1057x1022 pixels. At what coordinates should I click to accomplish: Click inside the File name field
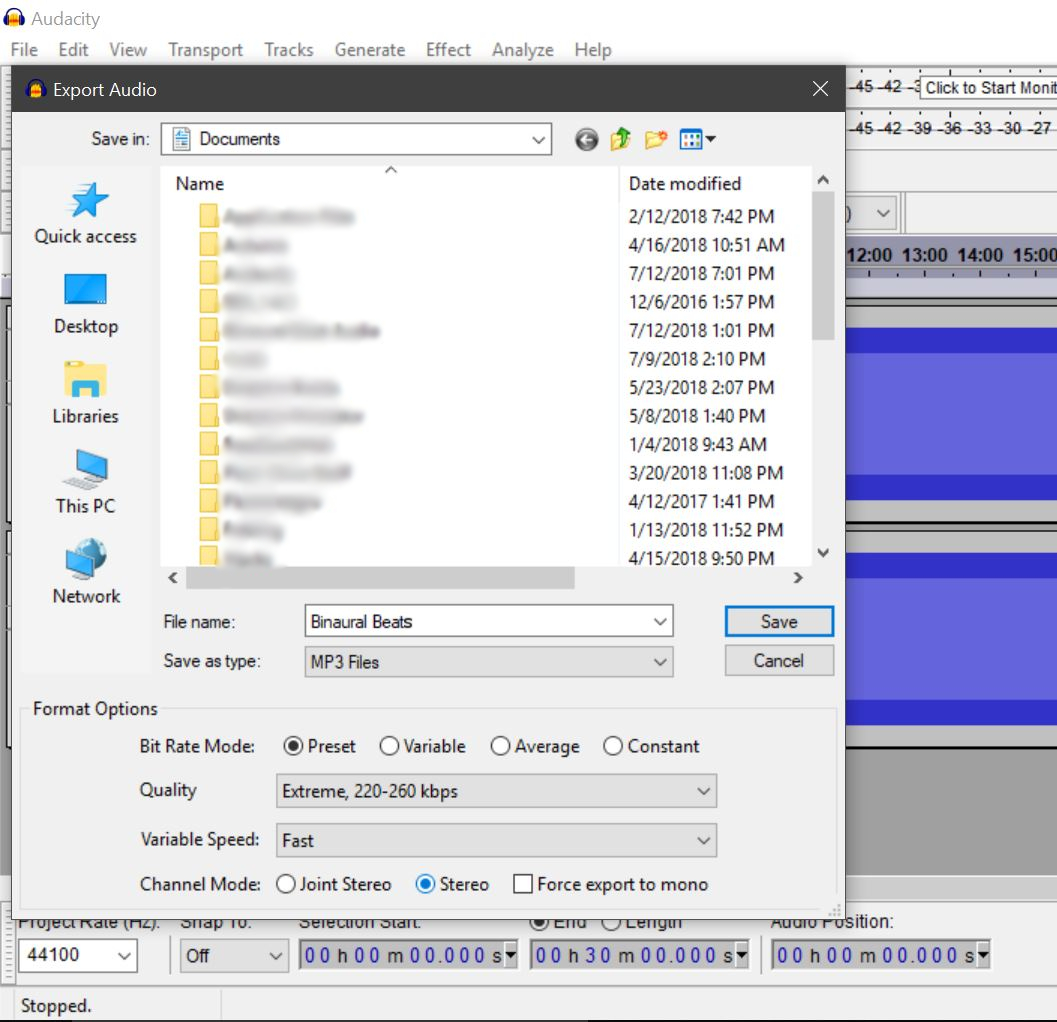pos(480,620)
